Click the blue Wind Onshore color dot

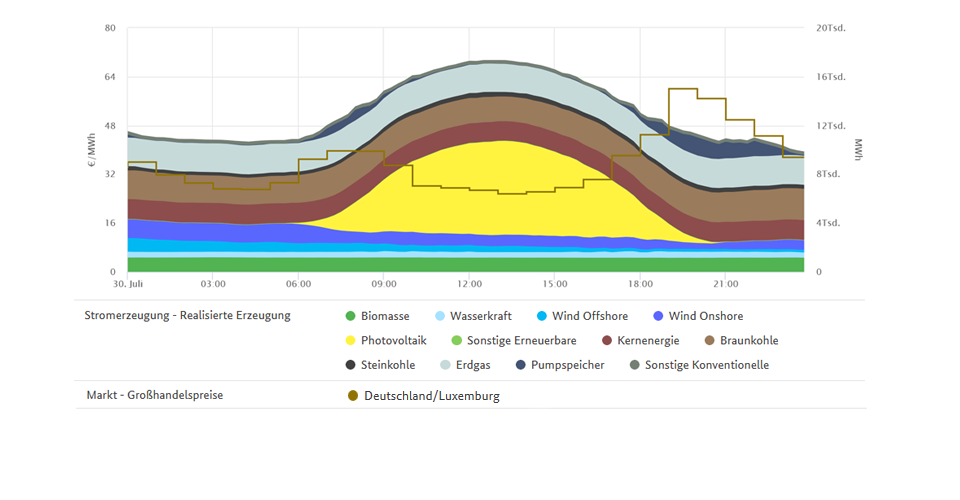click(658, 316)
